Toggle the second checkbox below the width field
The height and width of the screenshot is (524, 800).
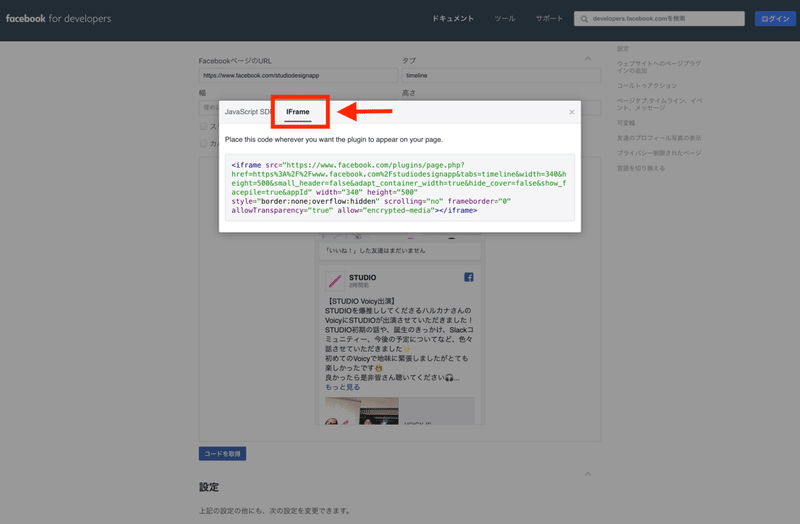(204, 143)
